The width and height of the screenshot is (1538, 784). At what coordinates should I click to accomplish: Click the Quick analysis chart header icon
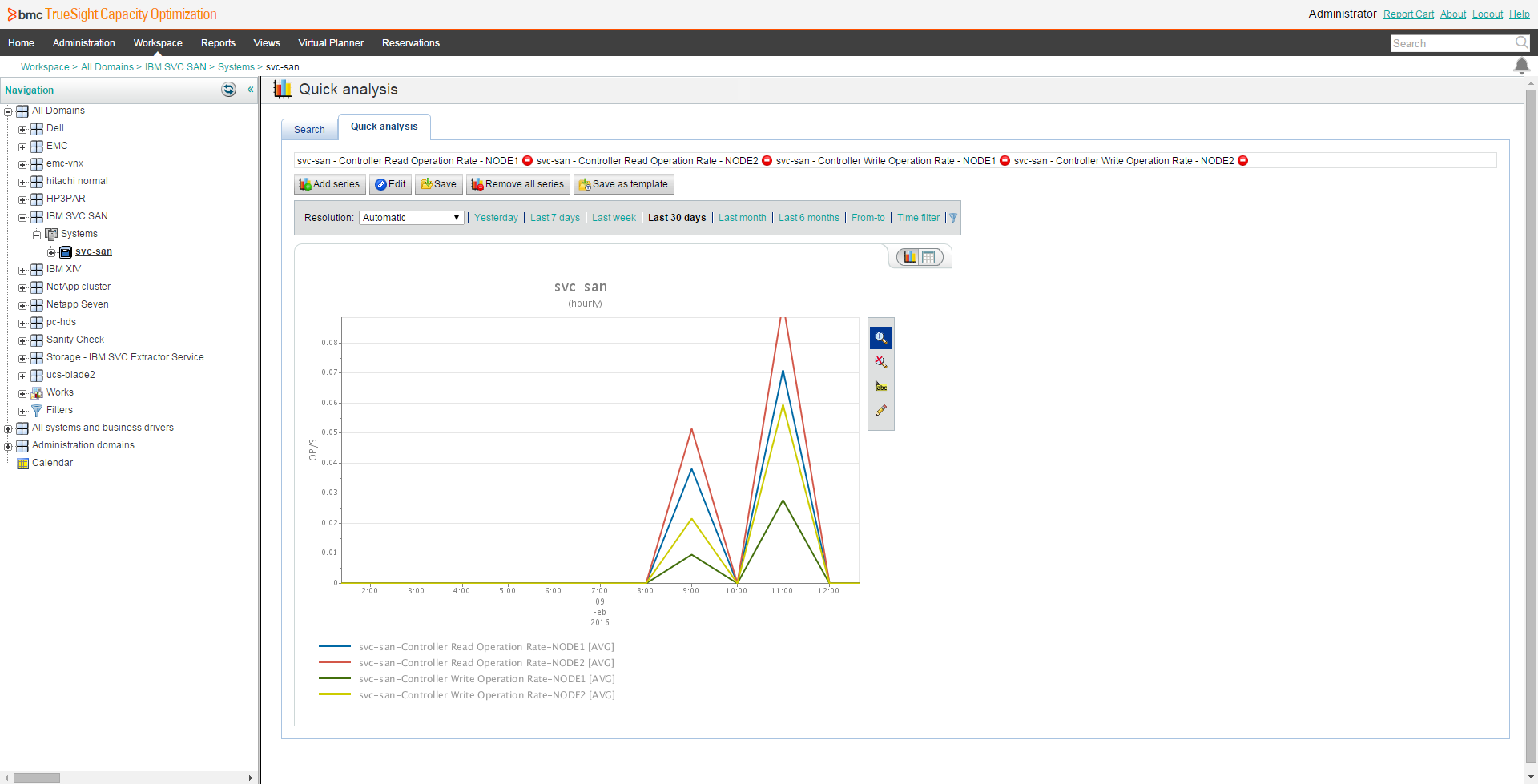[282, 89]
